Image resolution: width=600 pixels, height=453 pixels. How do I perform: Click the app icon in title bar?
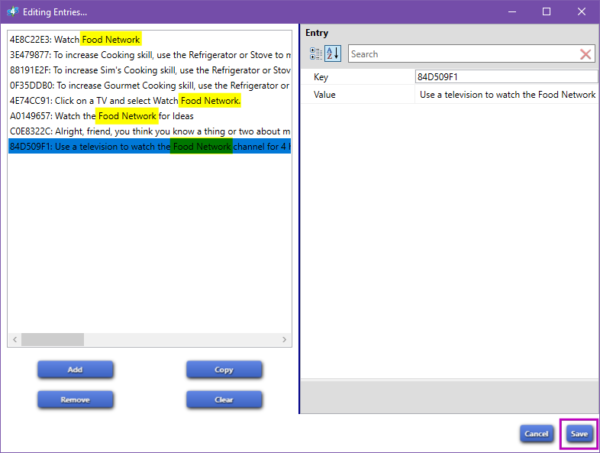coord(12,11)
